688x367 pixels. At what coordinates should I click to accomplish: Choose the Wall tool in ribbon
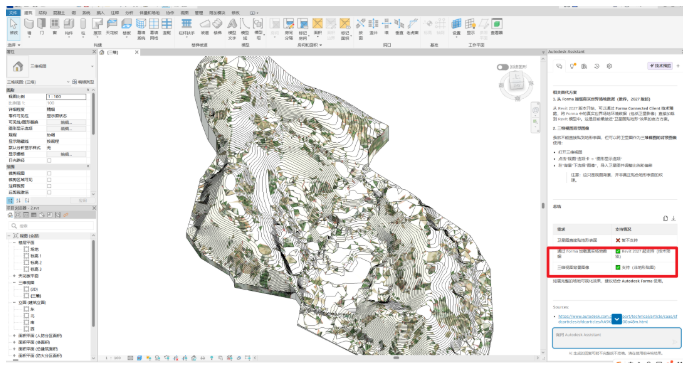pyautogui.click(x=29, y=26)
